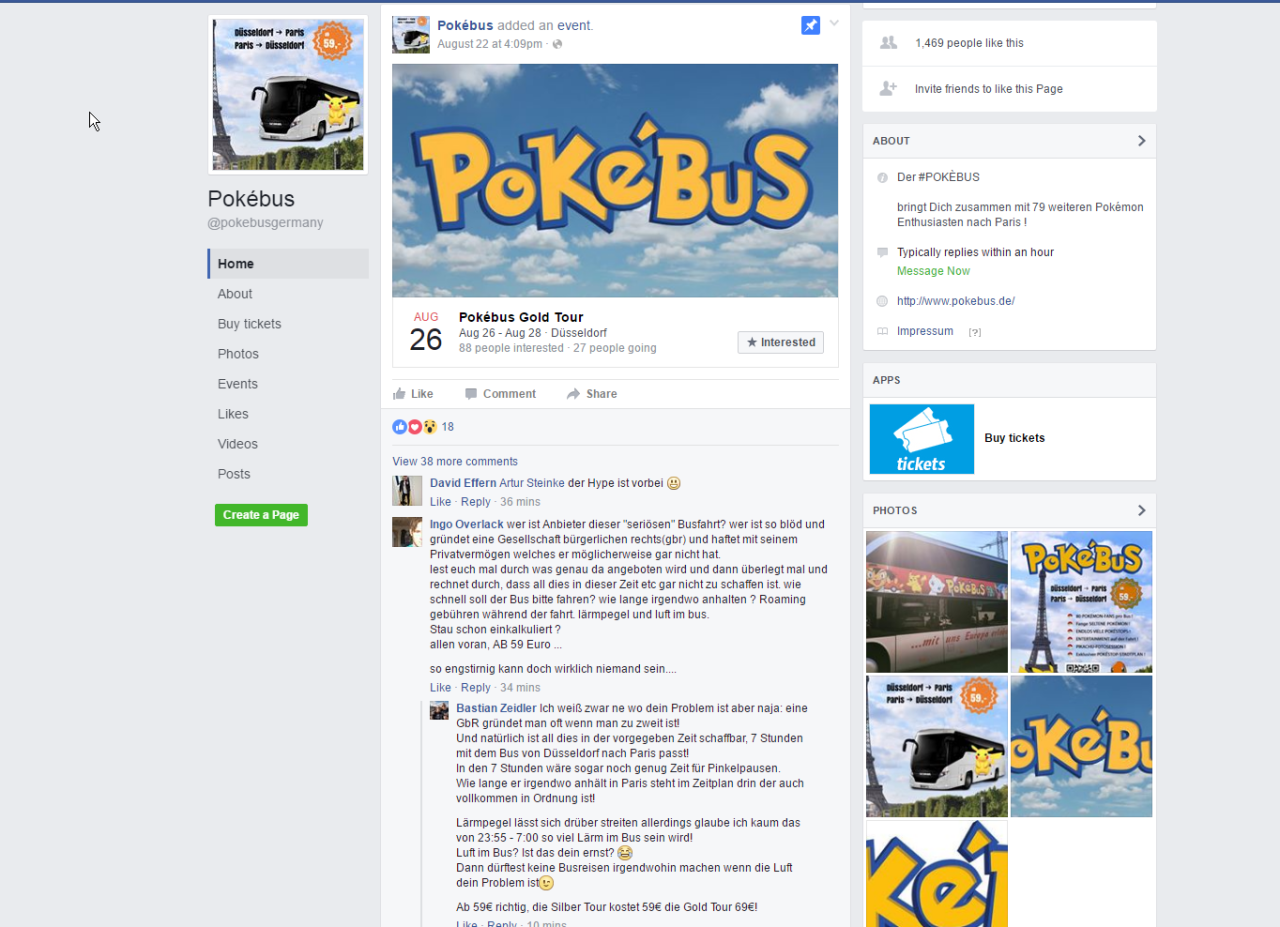Expand View 38 more comments

[455, 461]
